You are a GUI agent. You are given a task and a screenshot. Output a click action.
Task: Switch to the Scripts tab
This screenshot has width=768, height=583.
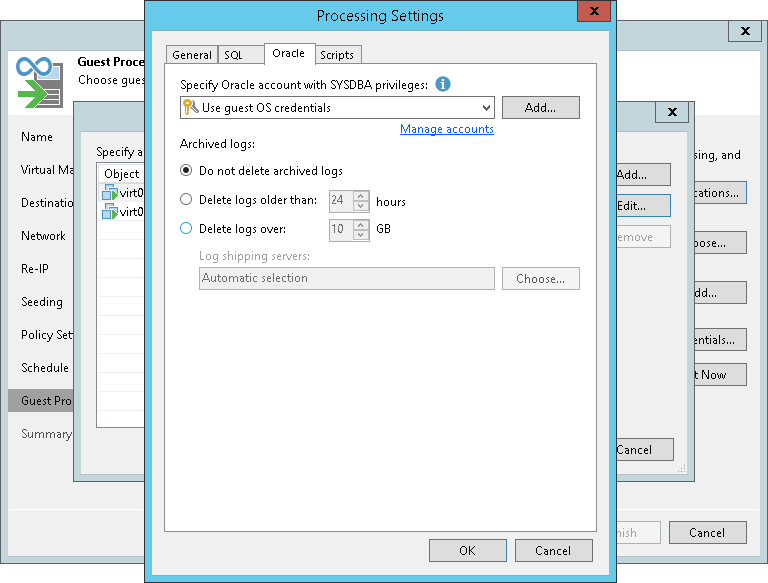337,55
